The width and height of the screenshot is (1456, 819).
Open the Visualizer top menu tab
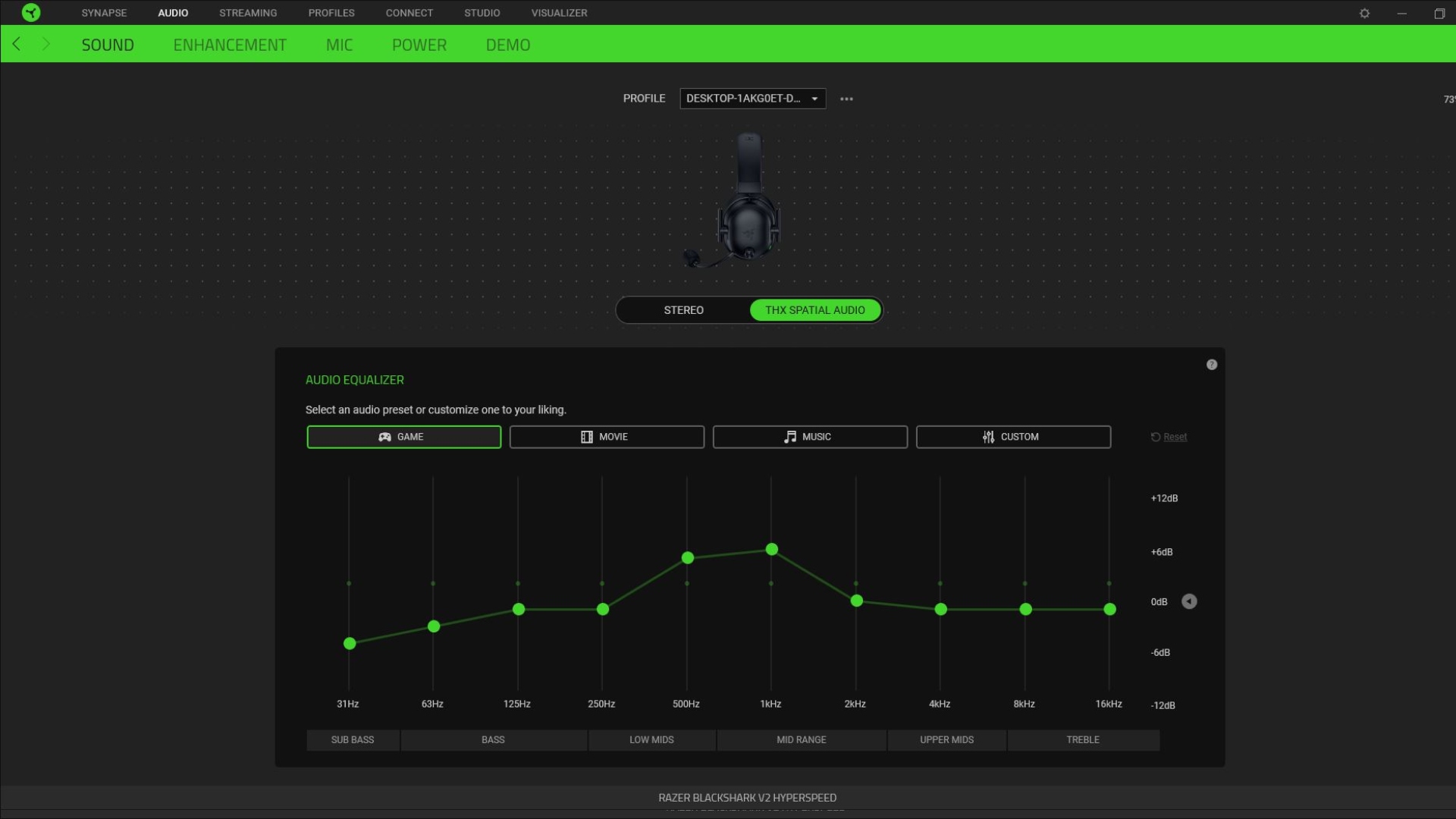click(559, 13)
